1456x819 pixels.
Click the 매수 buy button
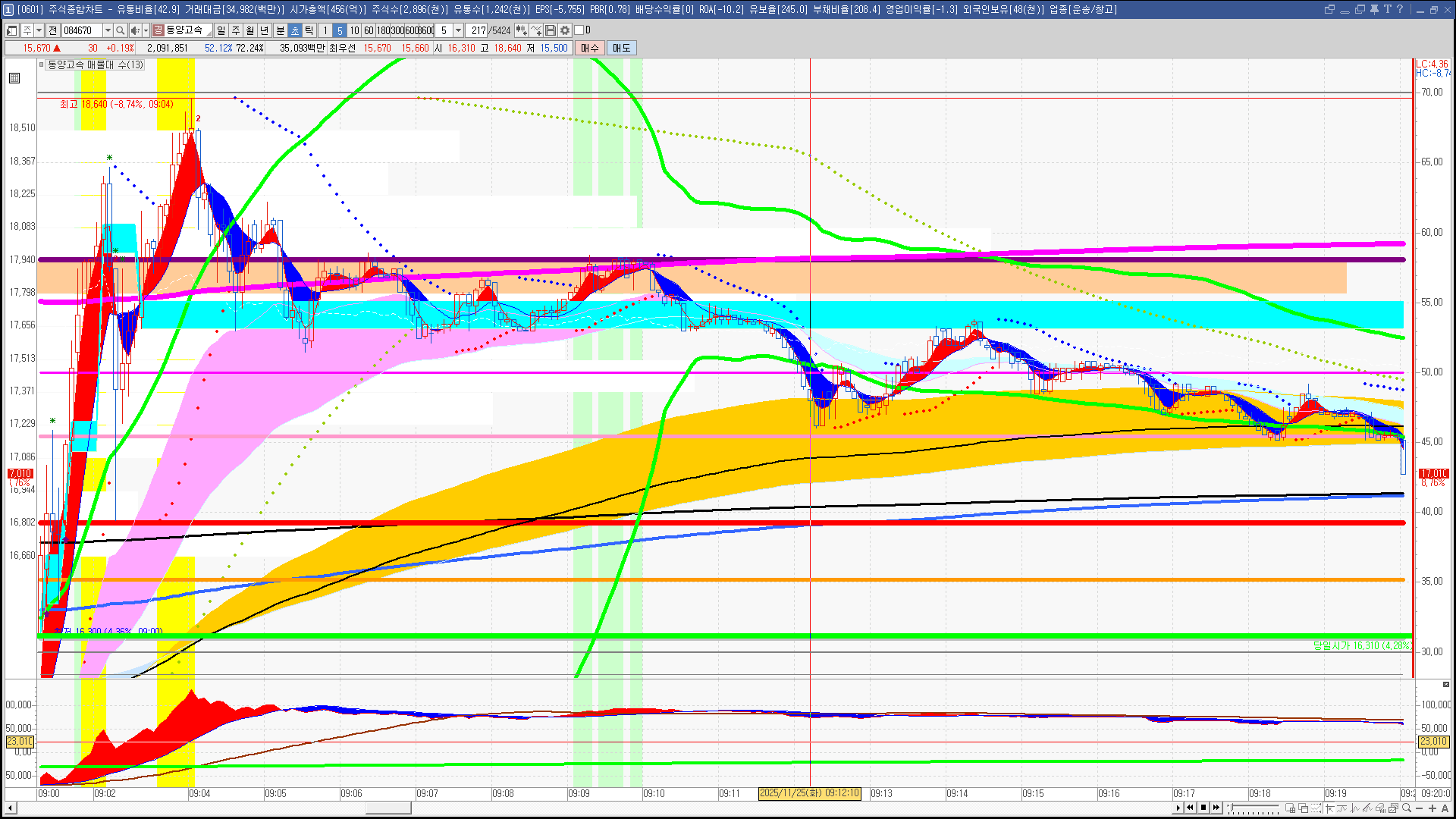[x=590, y=48]
